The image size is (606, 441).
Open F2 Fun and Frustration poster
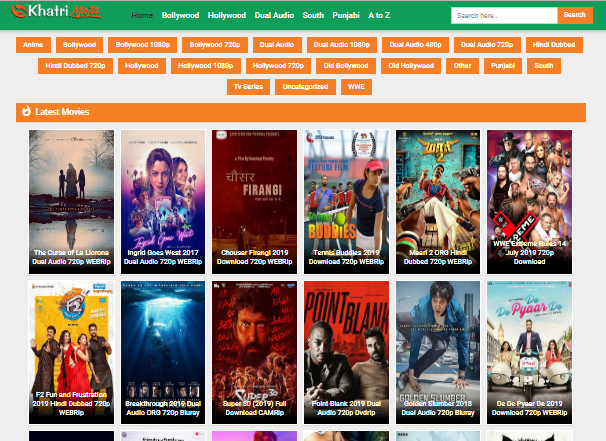tap(71, 352)
